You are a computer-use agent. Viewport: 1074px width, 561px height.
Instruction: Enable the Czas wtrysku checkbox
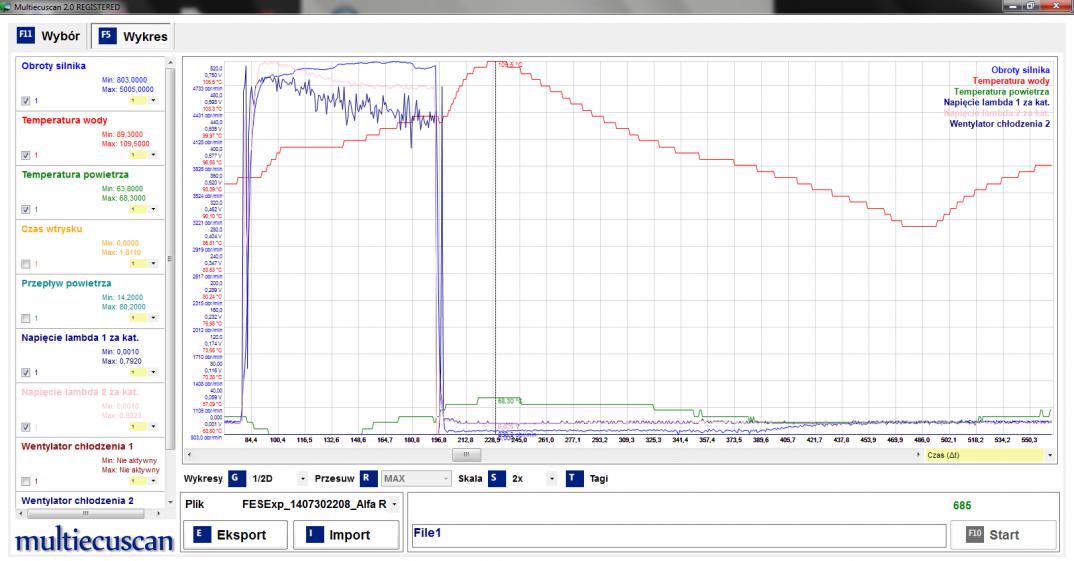coord(26,264)
